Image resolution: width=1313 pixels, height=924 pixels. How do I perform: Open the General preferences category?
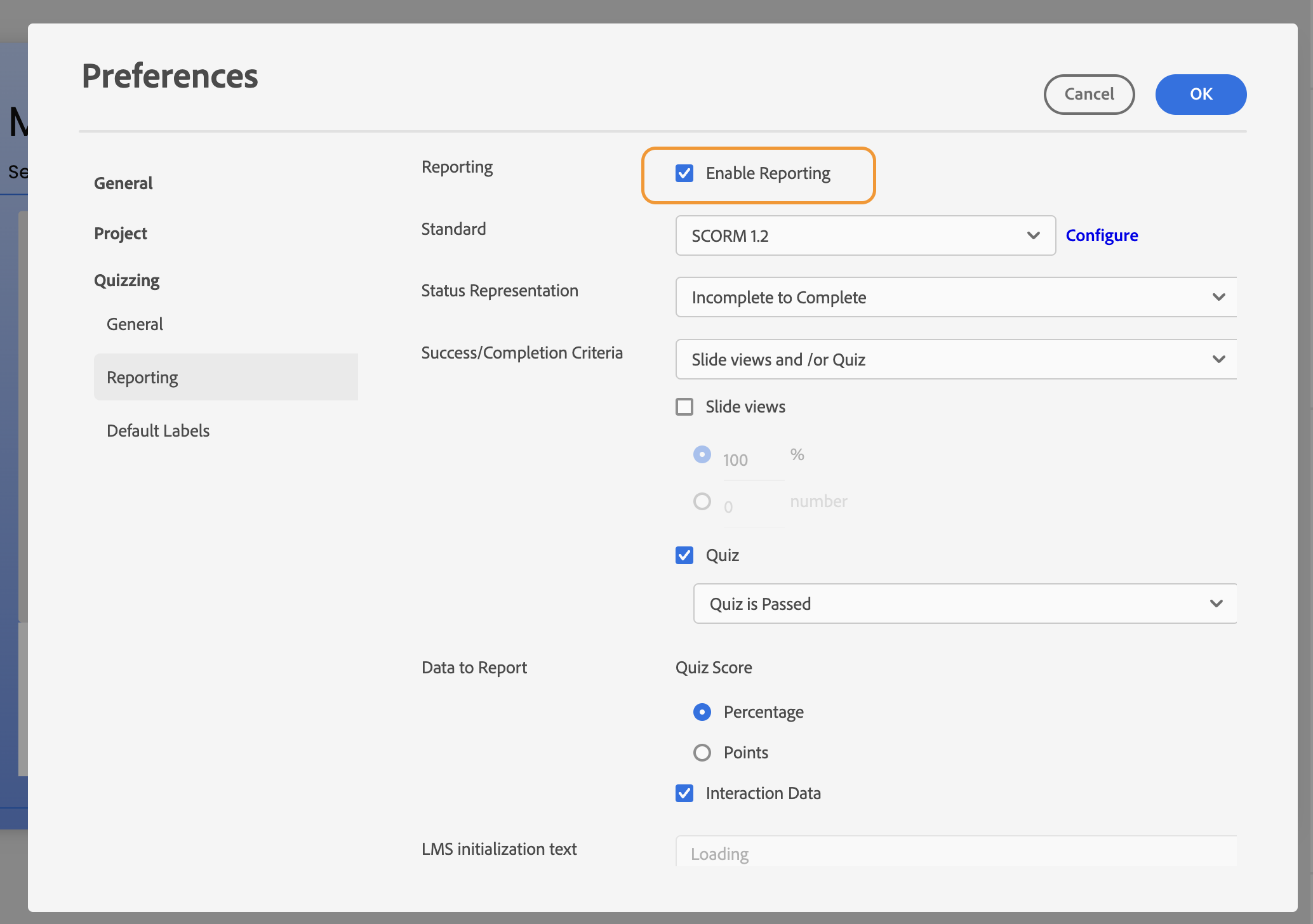coord(123,183)
